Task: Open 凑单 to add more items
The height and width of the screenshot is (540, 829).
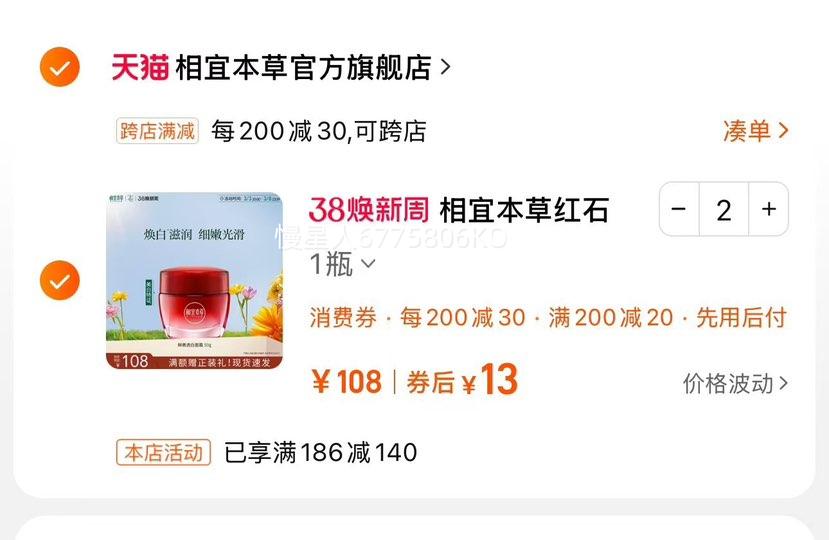Action: click(756, 131)
